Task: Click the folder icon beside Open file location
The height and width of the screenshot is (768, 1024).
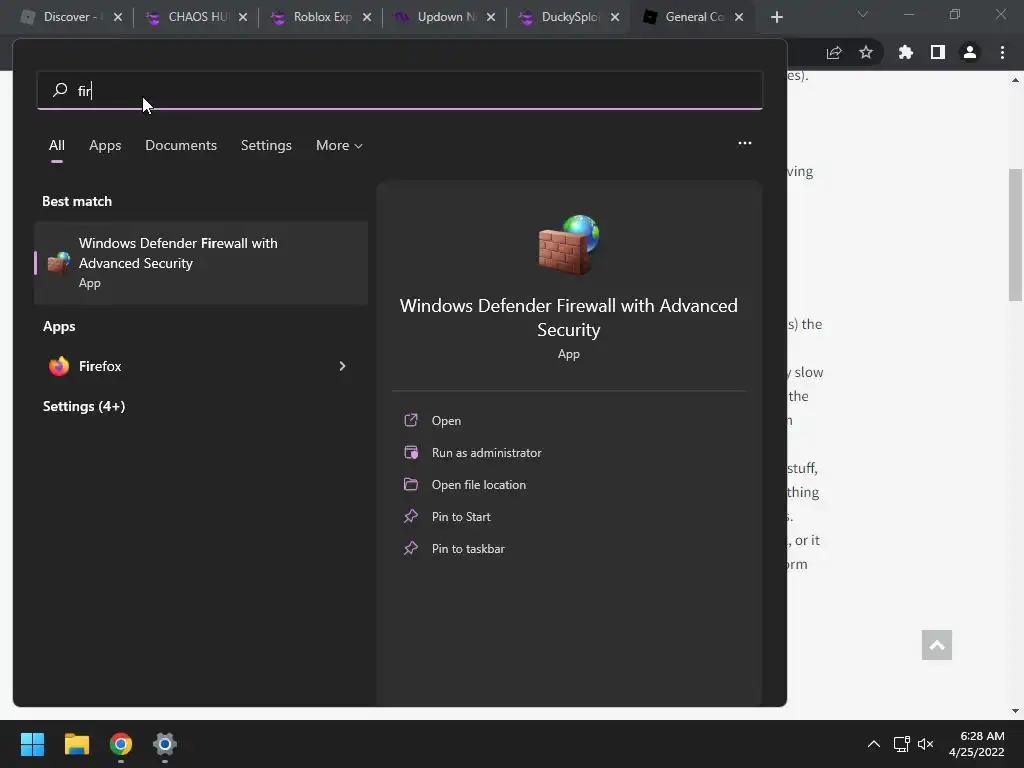Action: [x=411, y=484]
